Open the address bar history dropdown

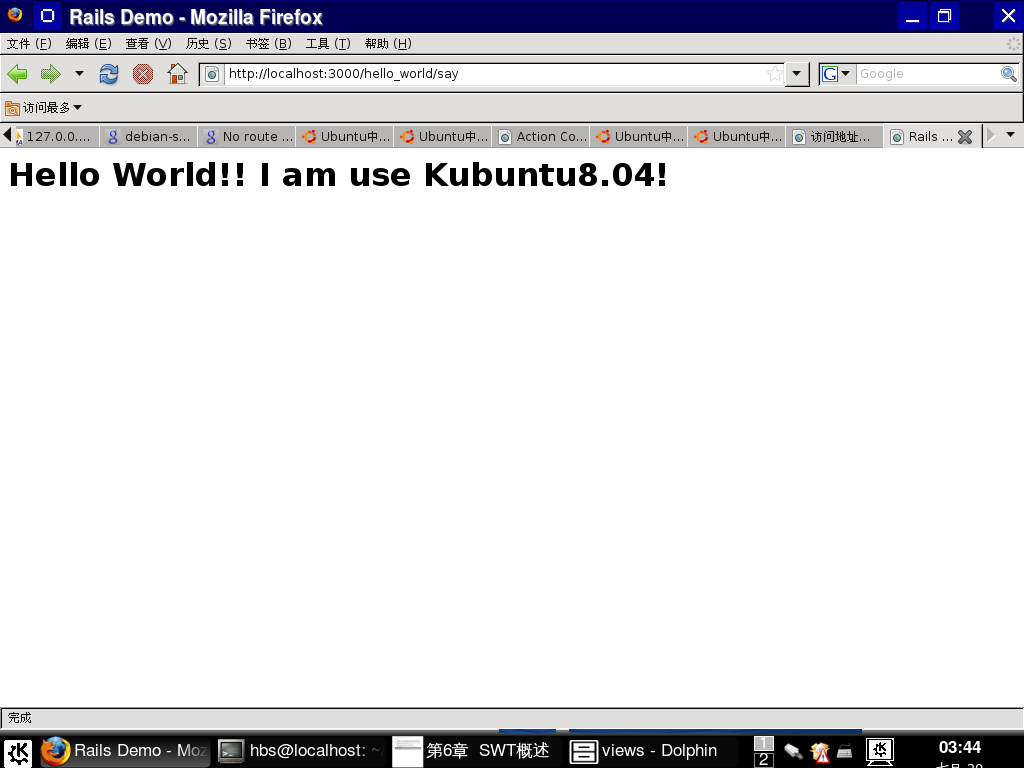pyautogui.click(x=796, y=74)
